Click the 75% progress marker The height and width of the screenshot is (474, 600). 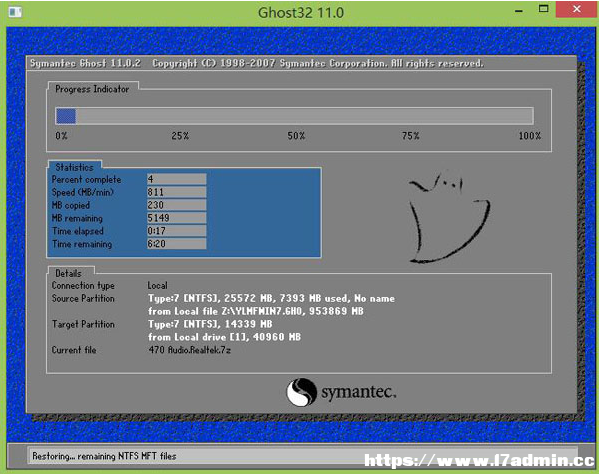click(411, 136)
